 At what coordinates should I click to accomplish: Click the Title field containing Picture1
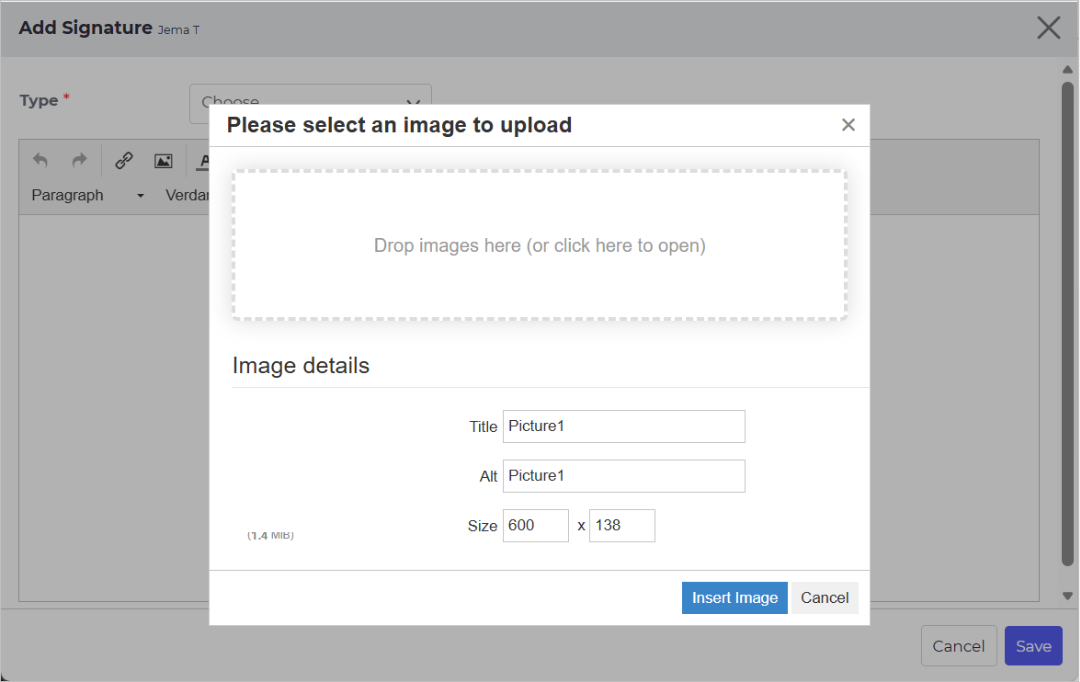624,426
